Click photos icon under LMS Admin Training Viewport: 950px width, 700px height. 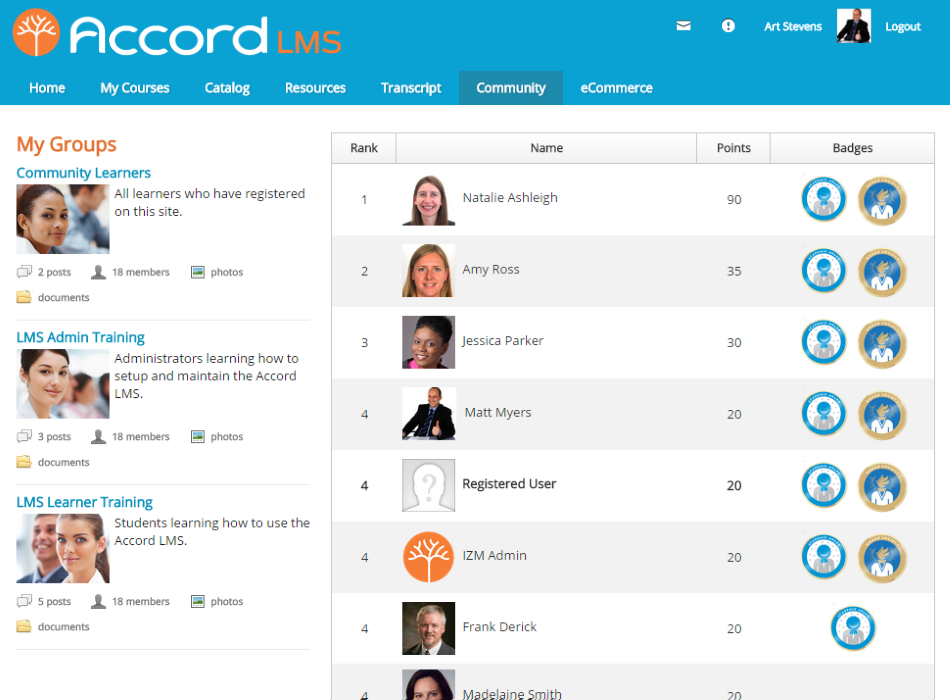pos(198,436)
